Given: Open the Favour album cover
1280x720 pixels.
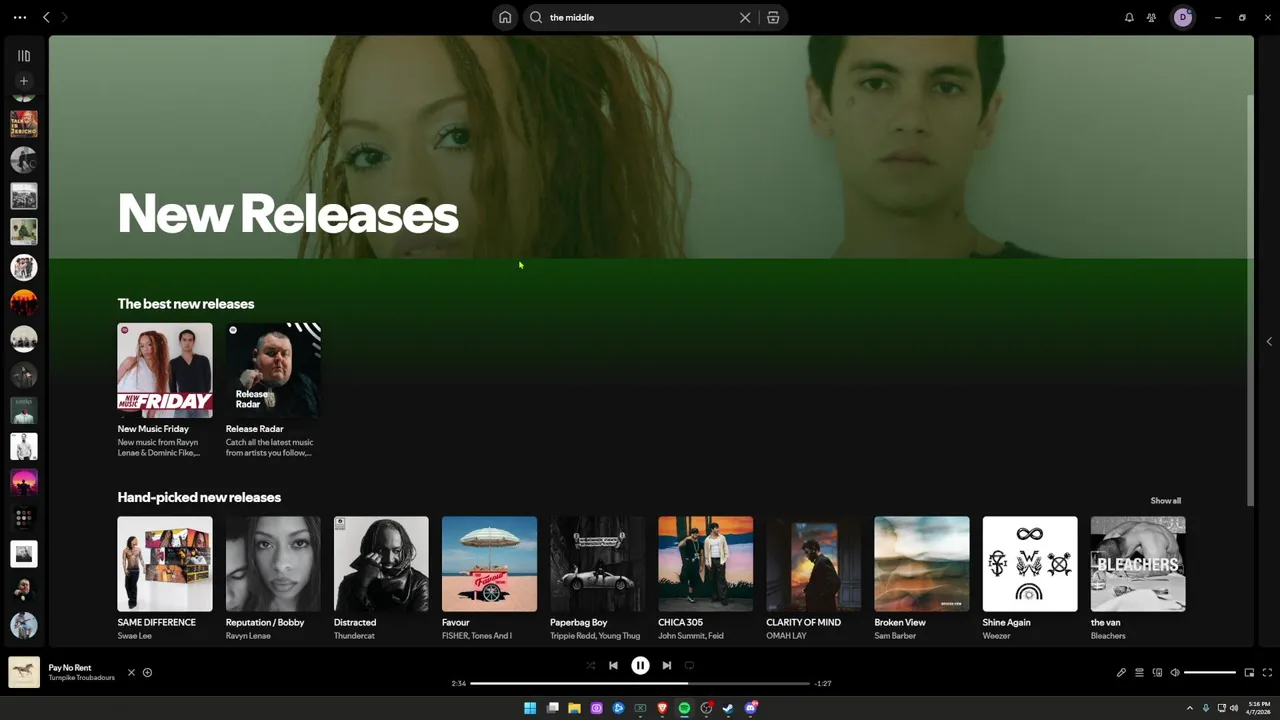Looking at the screenshot, I should [489, 564].
